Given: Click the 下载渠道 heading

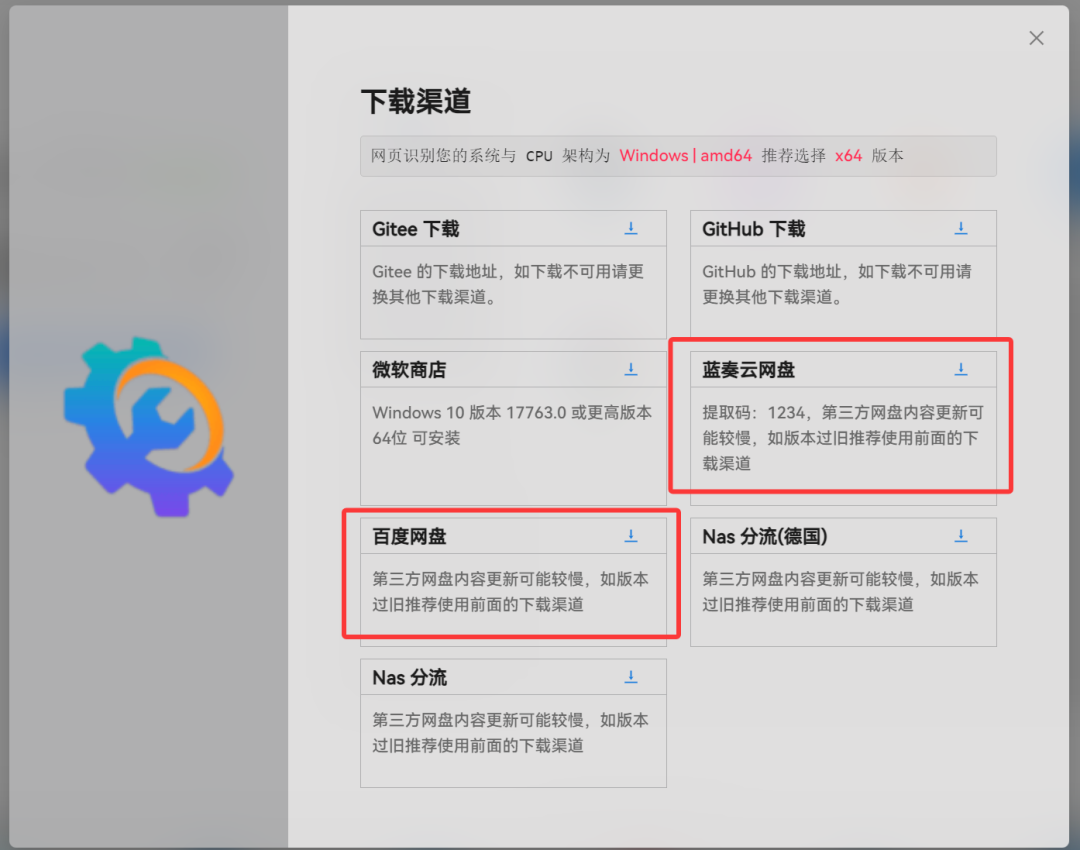Looking at the screenshot, I should (416, 101).
